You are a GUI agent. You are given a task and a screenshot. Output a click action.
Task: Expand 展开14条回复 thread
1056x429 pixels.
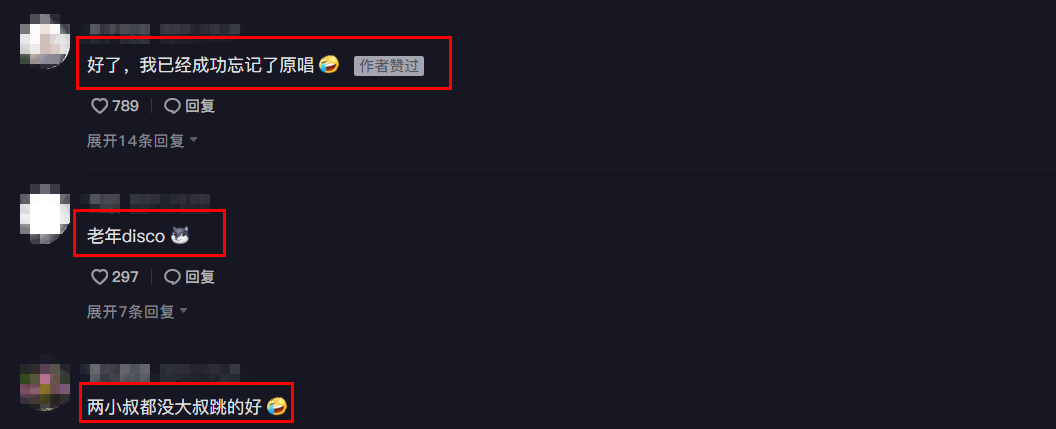tap(142, 141)
